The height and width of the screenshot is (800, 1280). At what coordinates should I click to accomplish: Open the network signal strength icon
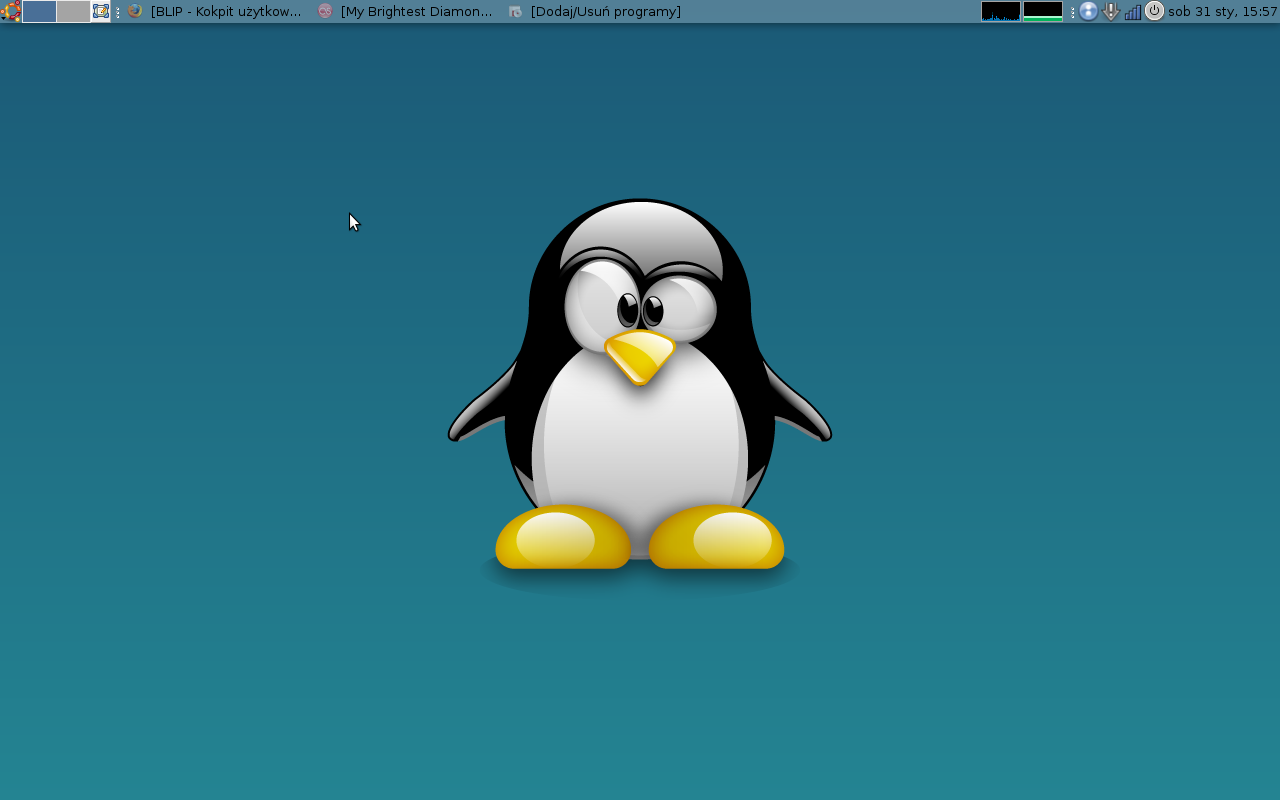(x=1133, y=12)
